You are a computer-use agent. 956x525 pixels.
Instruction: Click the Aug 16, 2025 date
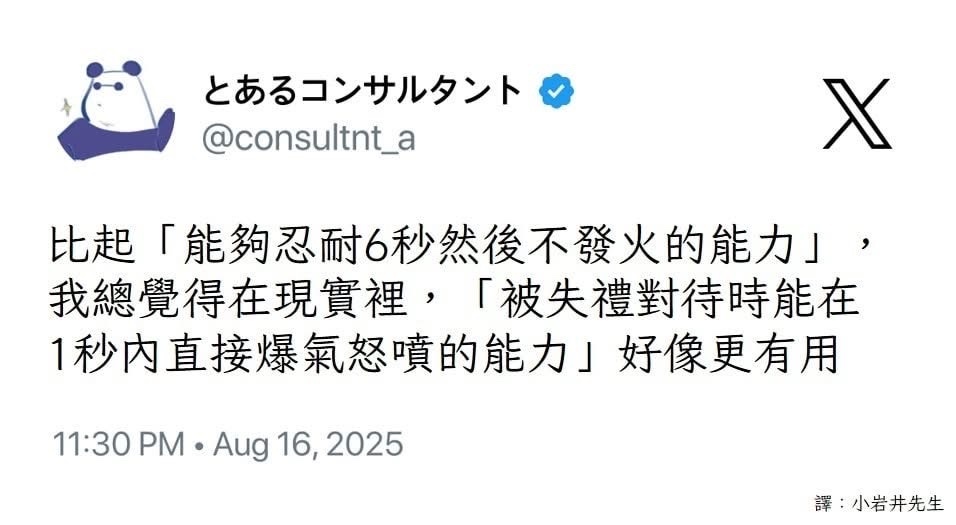[x=308, y=444]
